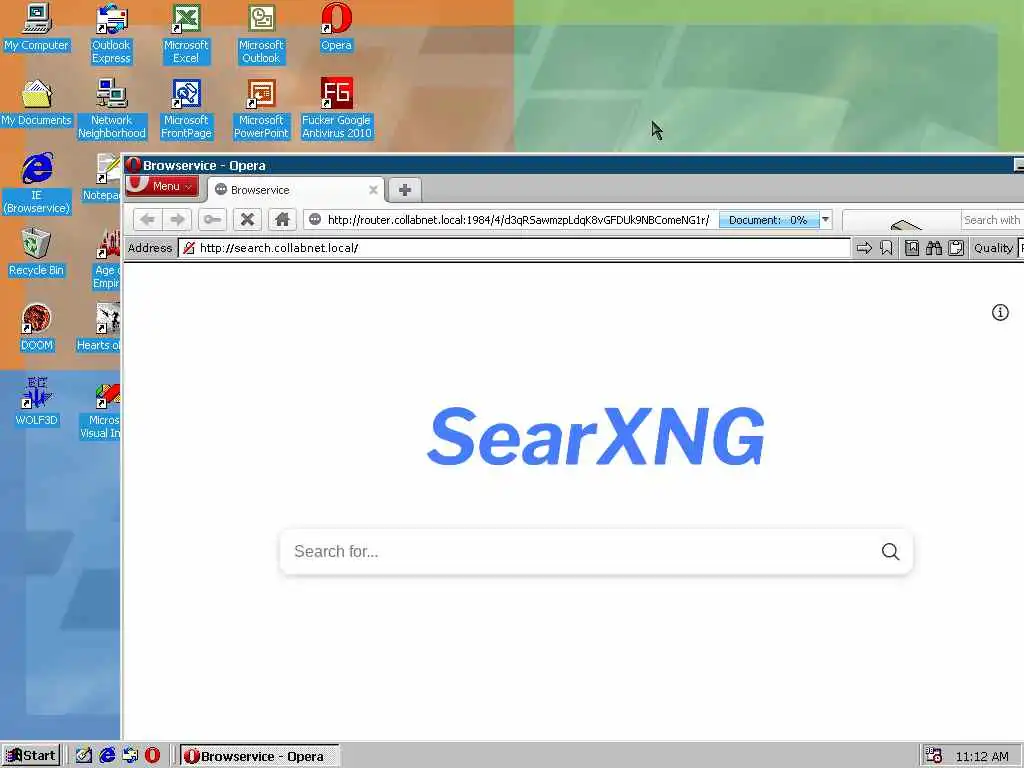The height and width of the screenshot is (768, 1024).
Task: Click the Quality label in Browservice bar
Action: (993, 248)
